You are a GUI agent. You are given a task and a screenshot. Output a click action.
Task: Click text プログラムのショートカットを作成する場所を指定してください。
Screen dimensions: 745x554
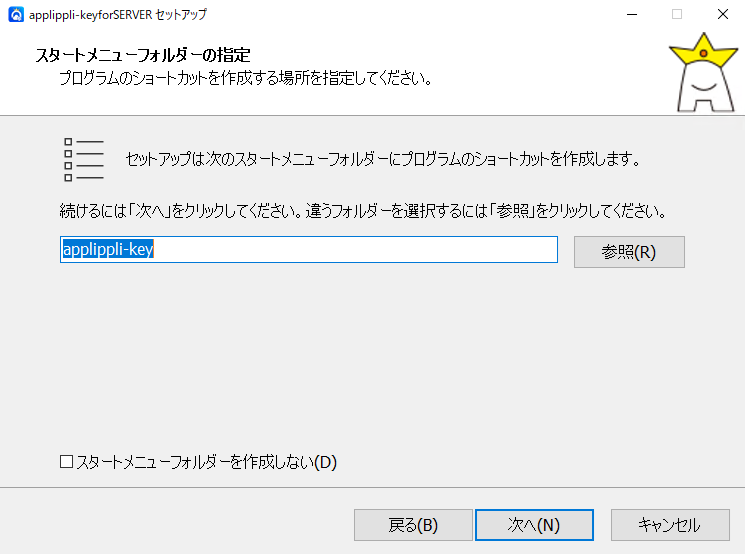coord(246,78)
